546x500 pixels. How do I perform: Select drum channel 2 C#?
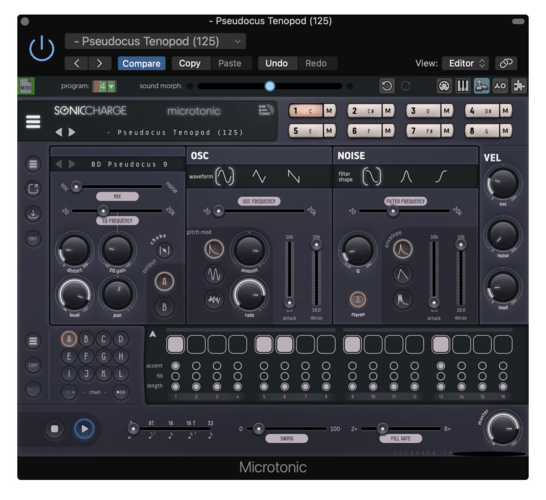[365, 111]
